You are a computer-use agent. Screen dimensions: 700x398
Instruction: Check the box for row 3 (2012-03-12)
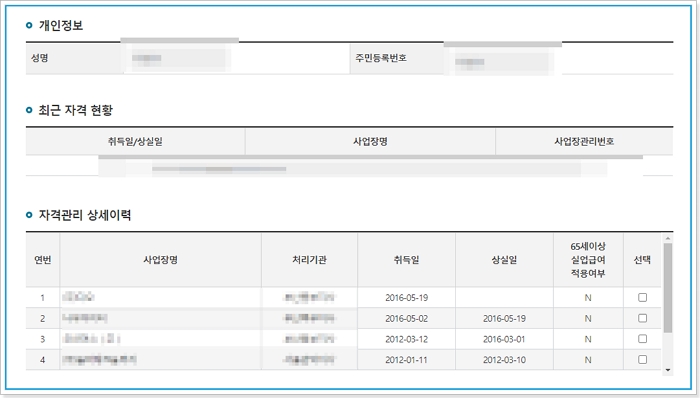642,339
